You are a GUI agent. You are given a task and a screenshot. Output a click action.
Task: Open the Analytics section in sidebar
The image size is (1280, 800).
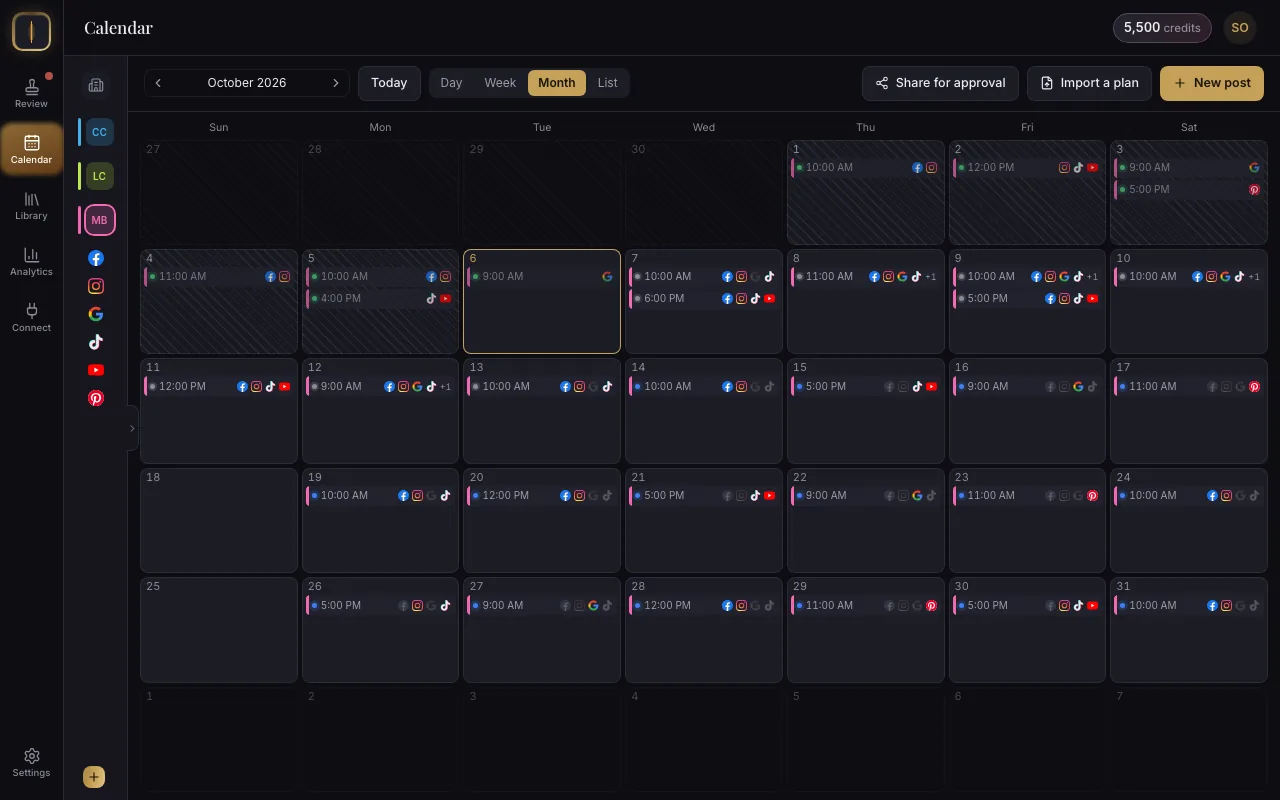click(31, 262)
